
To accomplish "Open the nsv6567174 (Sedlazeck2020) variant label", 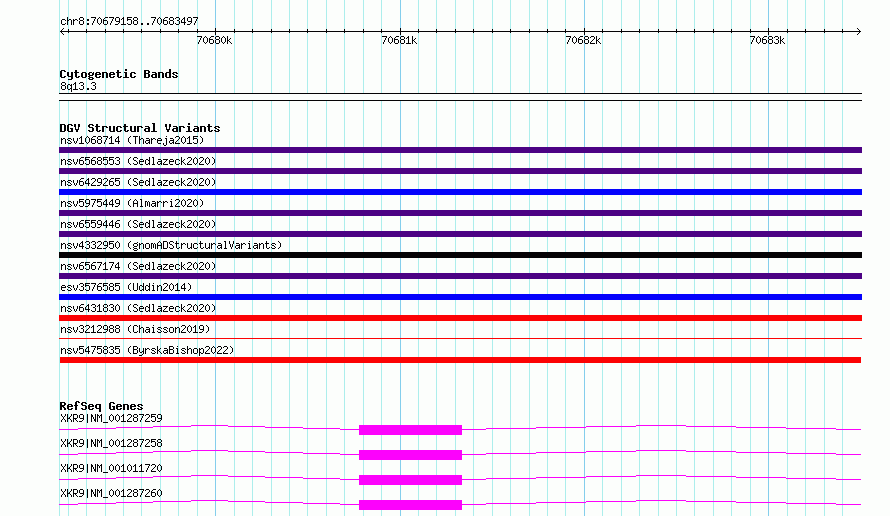I will coord(138,266).
